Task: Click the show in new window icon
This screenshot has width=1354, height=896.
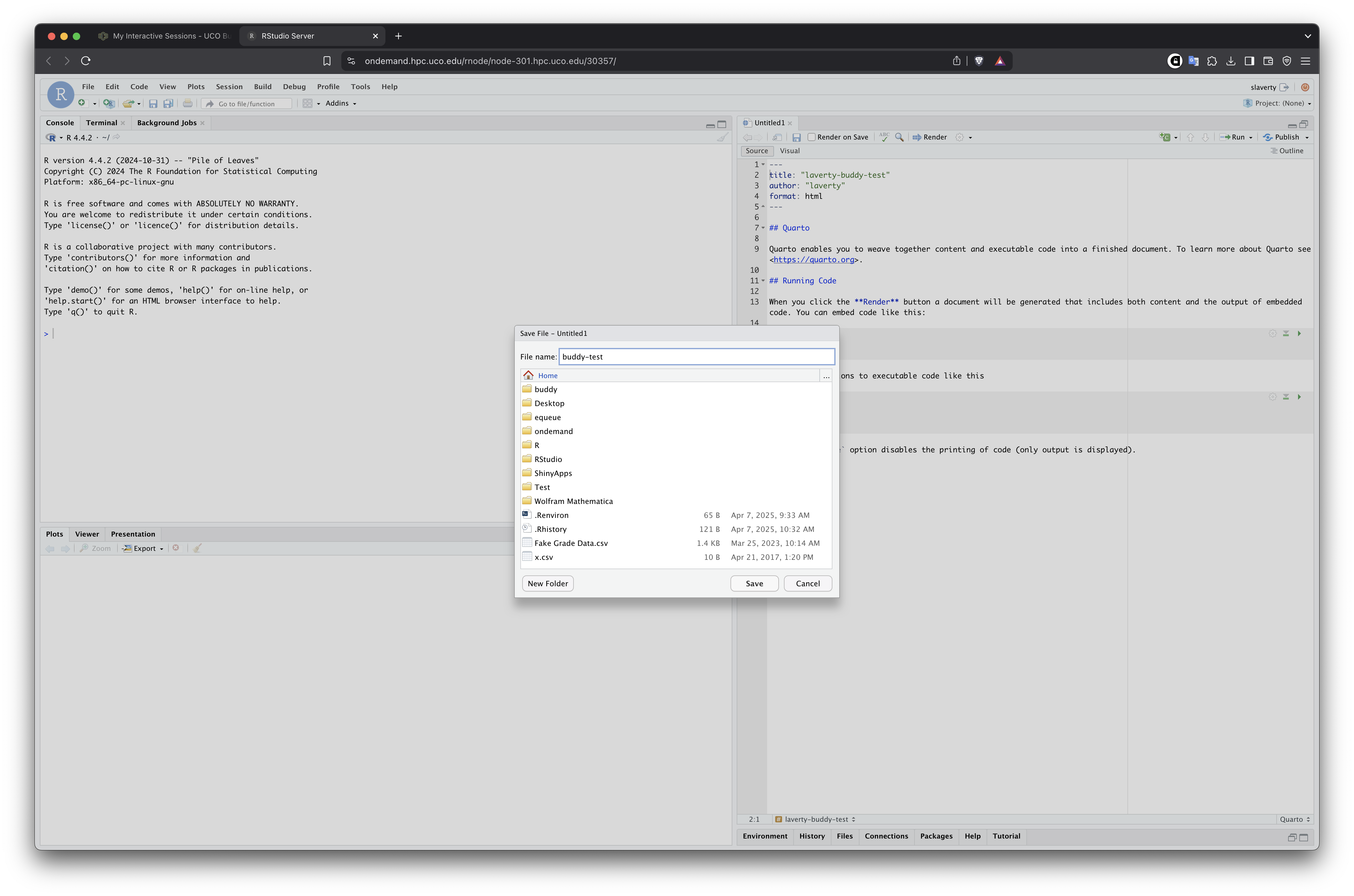Action: click(x=777, y=137)
